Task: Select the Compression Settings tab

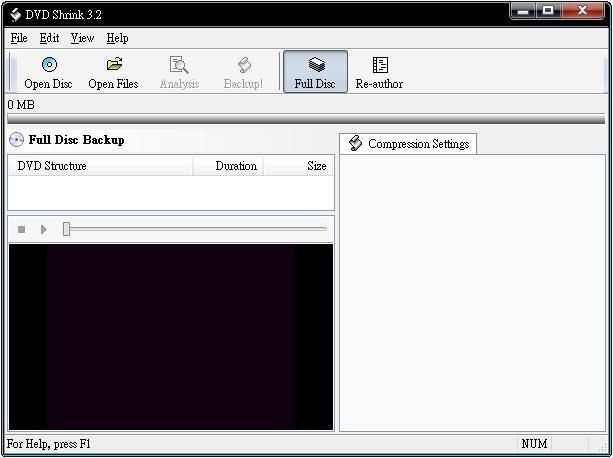Action: [408, 144]
